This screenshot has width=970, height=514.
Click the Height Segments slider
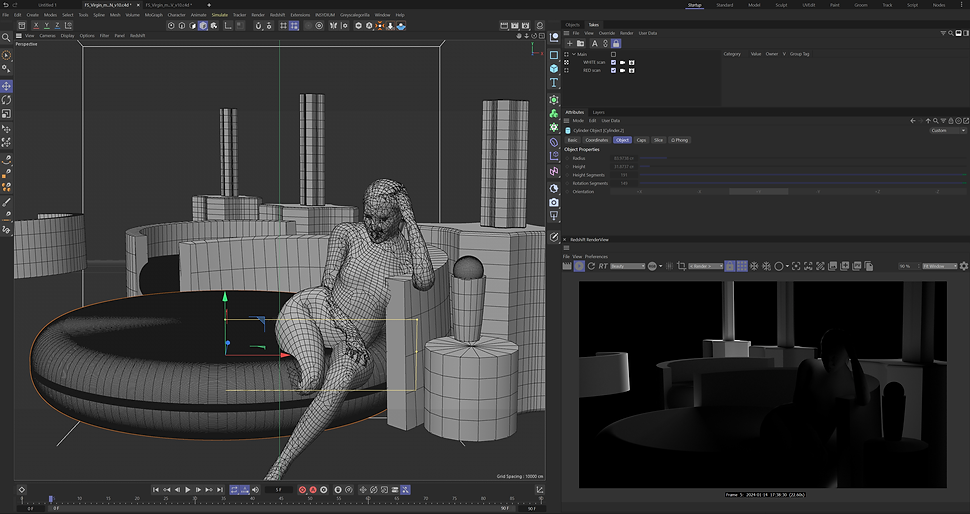(x=802, y=175)
